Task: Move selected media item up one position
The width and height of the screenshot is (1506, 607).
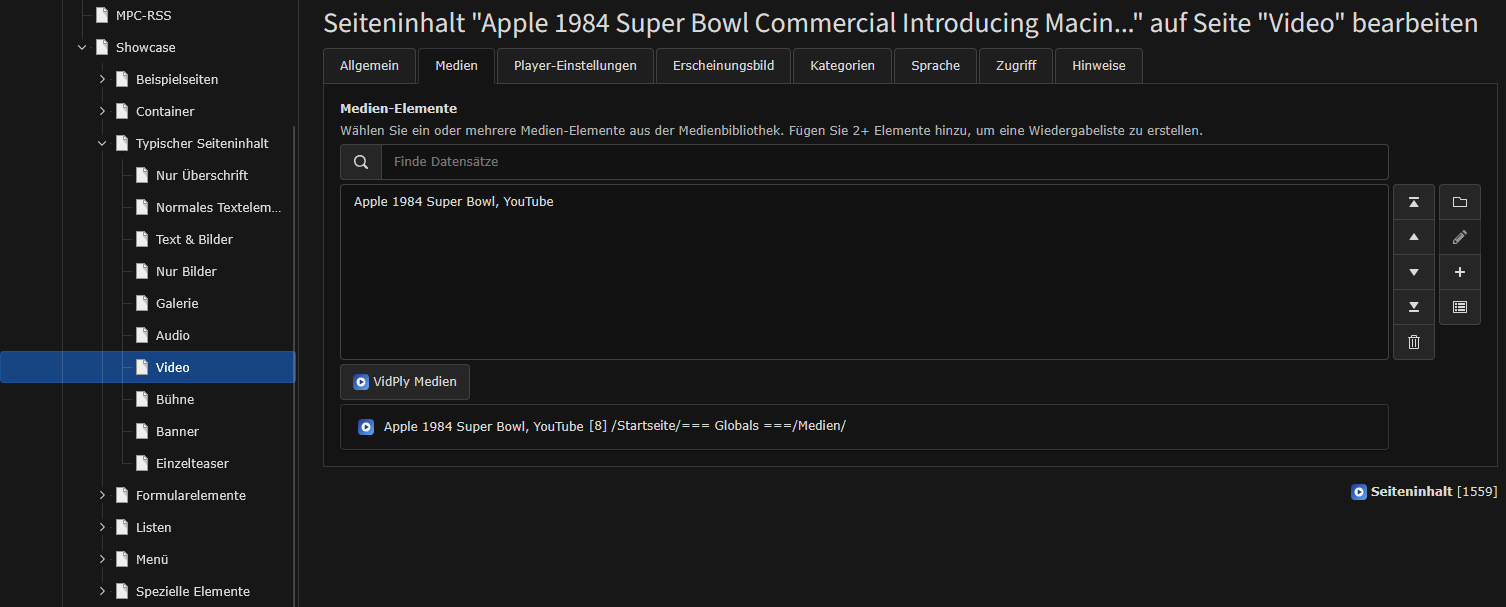Action: 1413,237
